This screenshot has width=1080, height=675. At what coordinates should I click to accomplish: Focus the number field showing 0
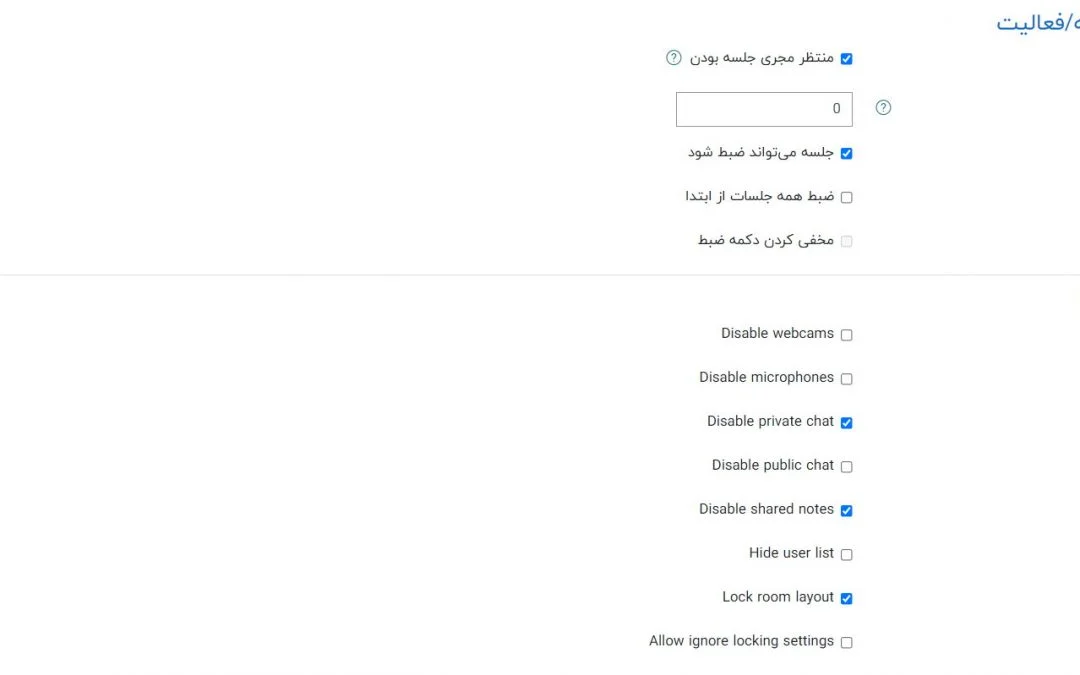[x=764, y=109]
